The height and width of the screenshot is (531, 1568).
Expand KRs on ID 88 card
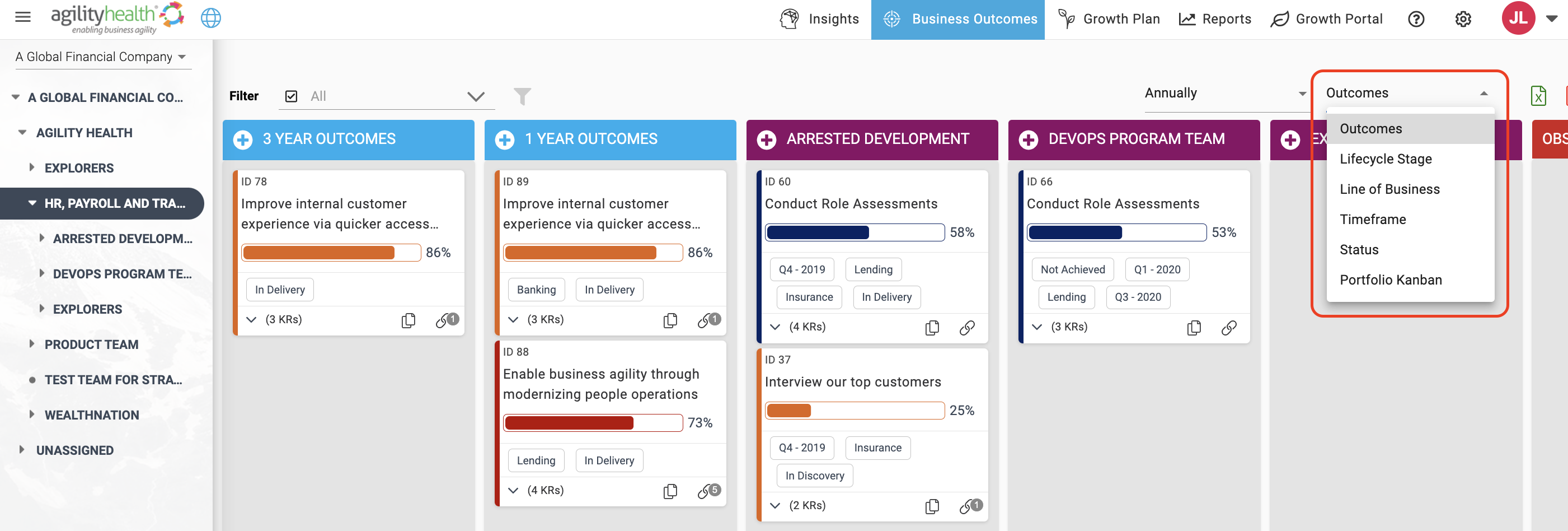513,490
